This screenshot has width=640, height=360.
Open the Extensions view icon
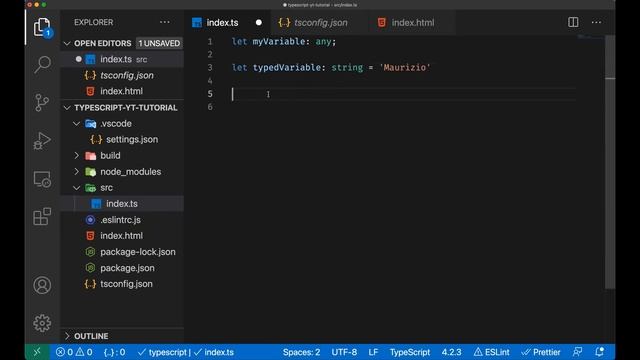point(42,217)
